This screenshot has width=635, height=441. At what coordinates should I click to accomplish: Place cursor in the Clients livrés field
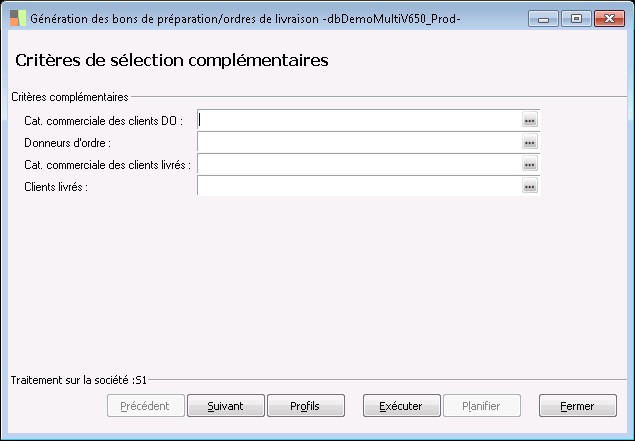click(x=359, y=186)
